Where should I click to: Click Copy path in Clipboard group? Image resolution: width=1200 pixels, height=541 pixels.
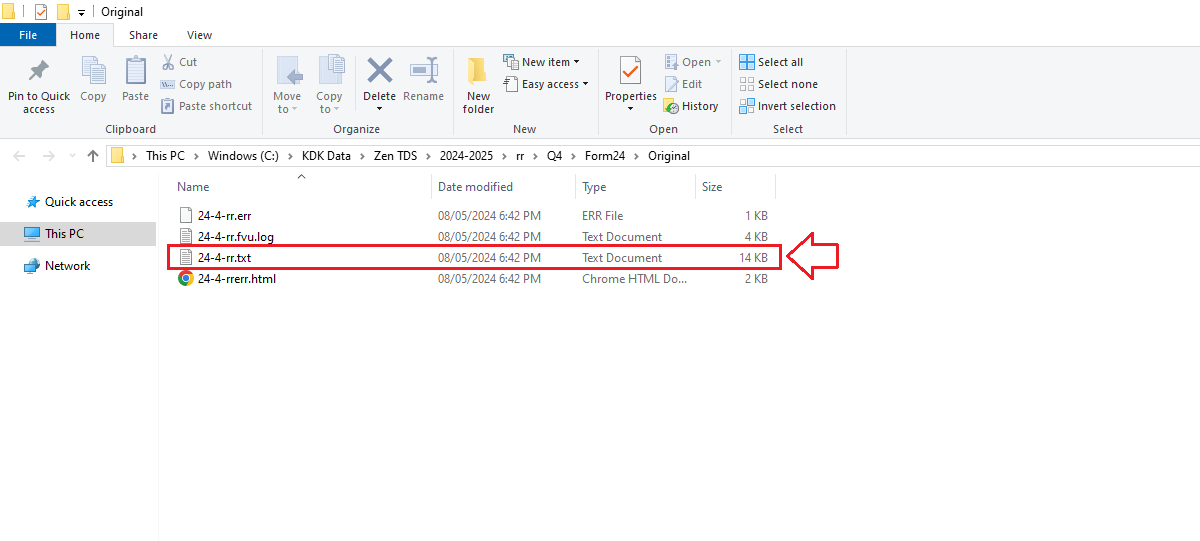tap(196, 84)
